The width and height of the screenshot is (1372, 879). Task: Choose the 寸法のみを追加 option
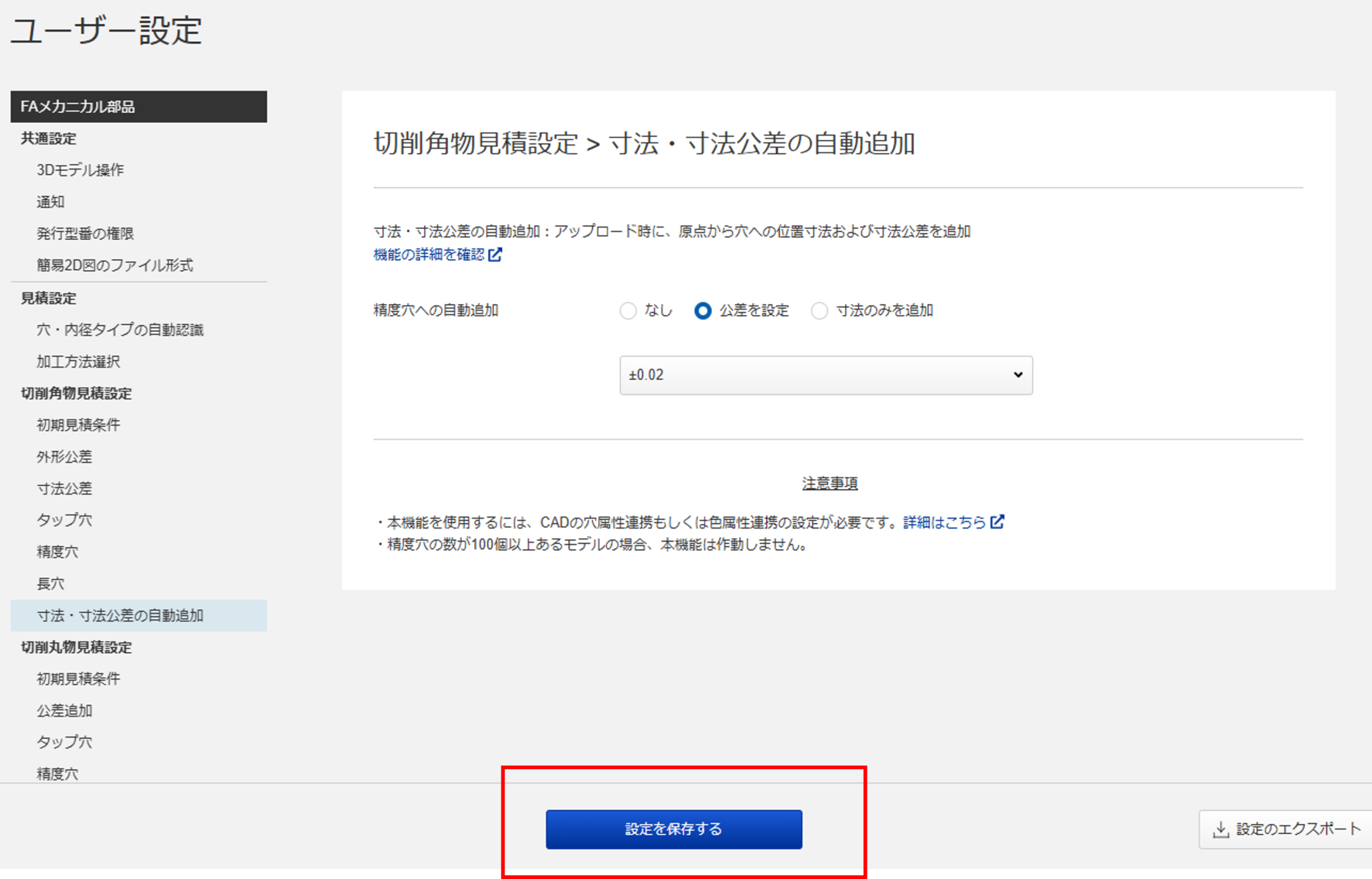(819, 311)
